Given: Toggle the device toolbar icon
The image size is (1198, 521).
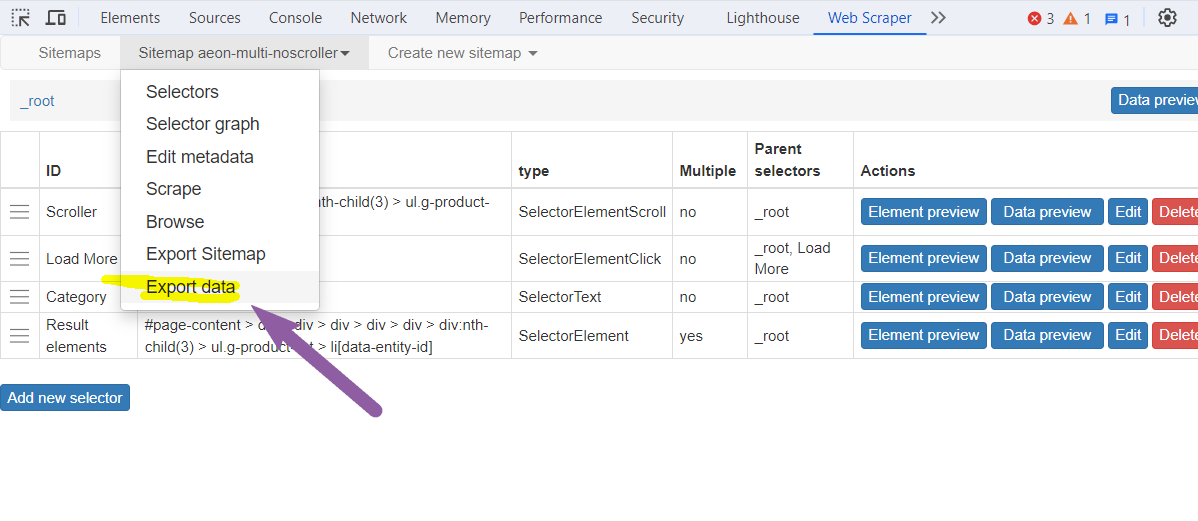Looking at the screenshot, I should tap(56, 18).
